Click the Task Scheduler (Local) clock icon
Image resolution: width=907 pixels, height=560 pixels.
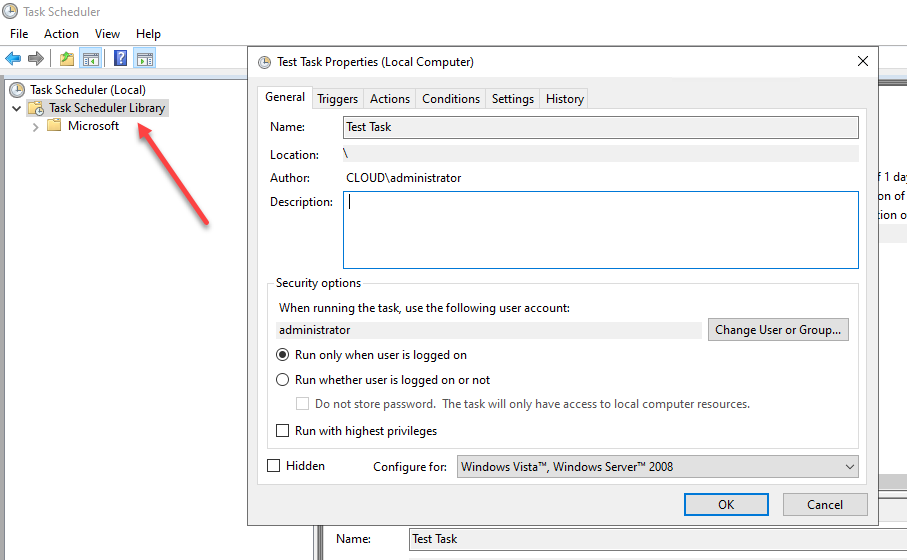pos(17,90)
